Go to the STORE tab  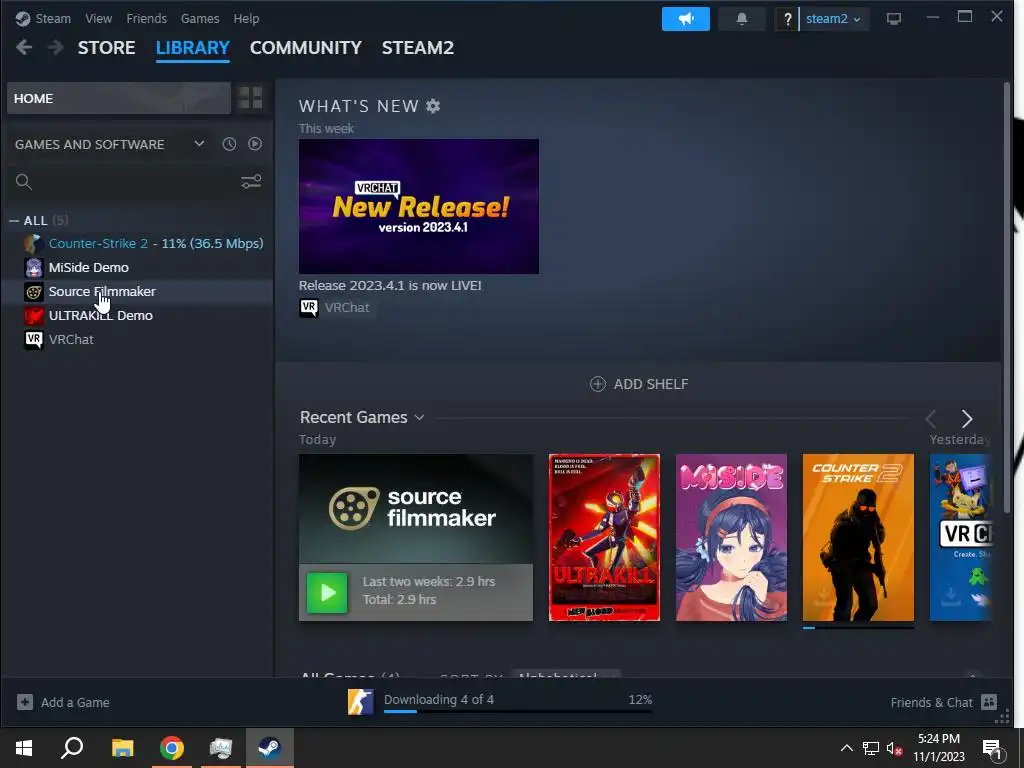click(x=106, y=48)
